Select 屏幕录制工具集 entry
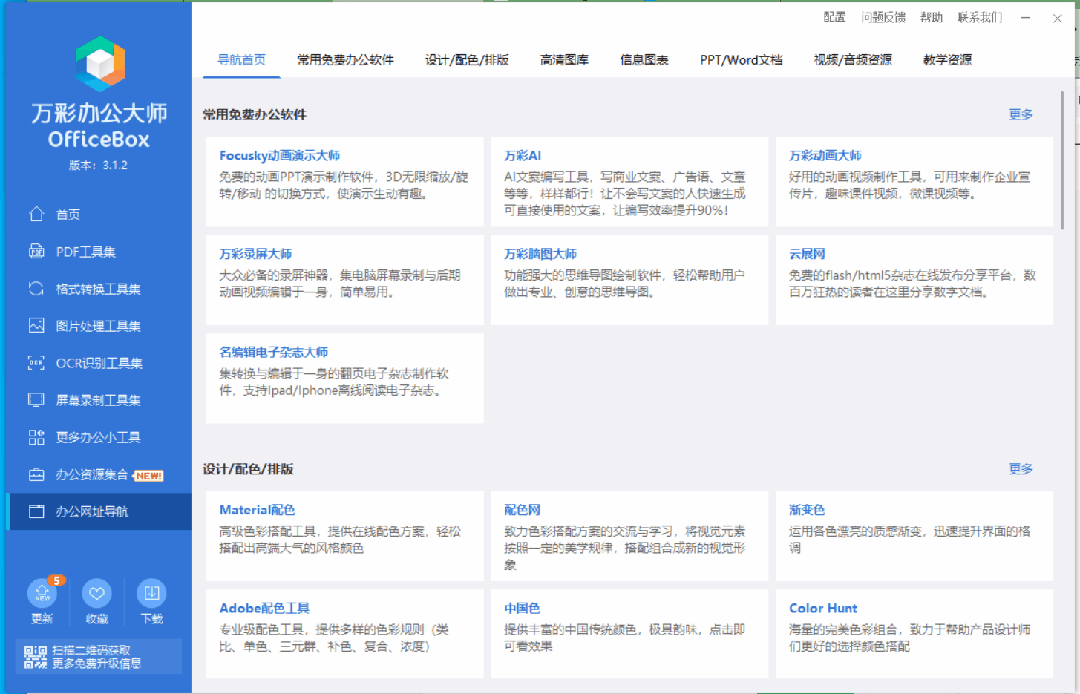Viewport: 1080px width, 694px height. point(99,400)
